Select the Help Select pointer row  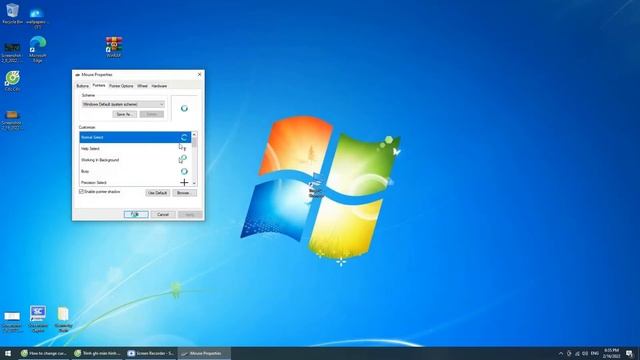click(x=135, y=149)
